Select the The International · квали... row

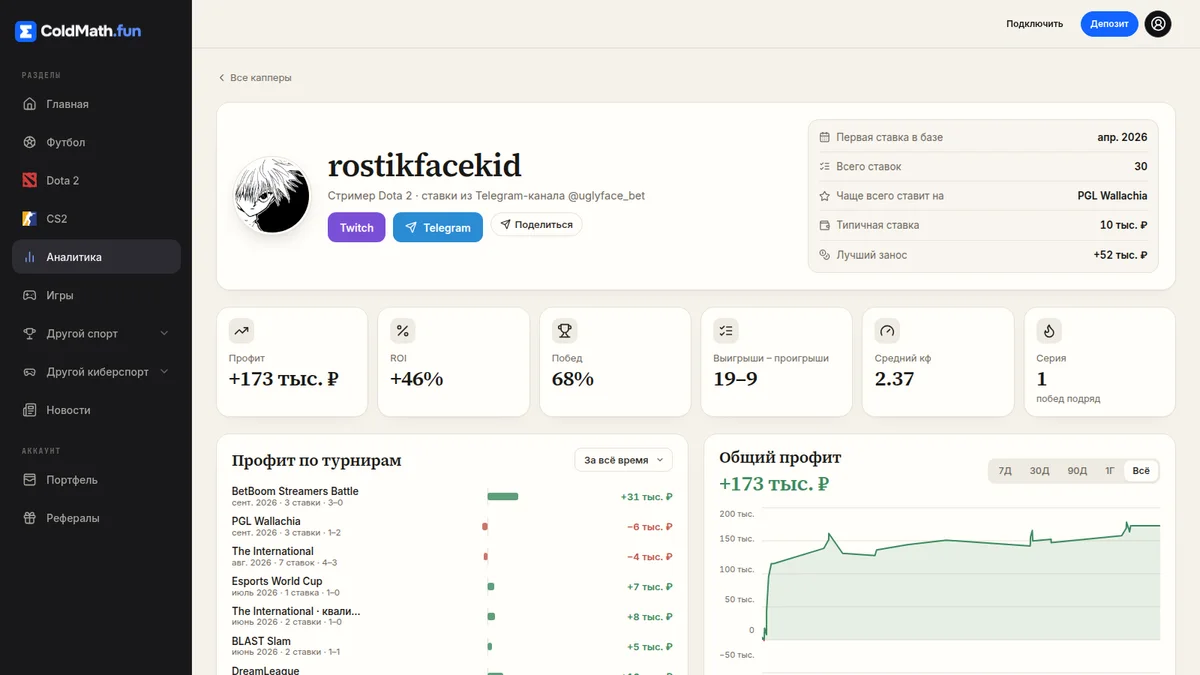tap(452, 616)
